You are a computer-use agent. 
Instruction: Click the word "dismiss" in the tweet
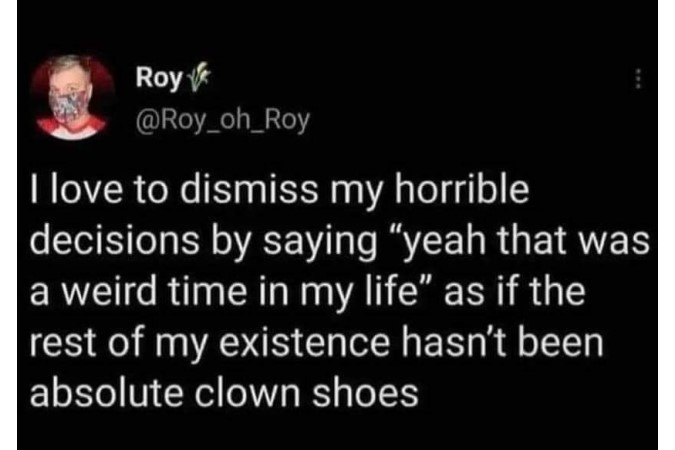pos(249,190)
